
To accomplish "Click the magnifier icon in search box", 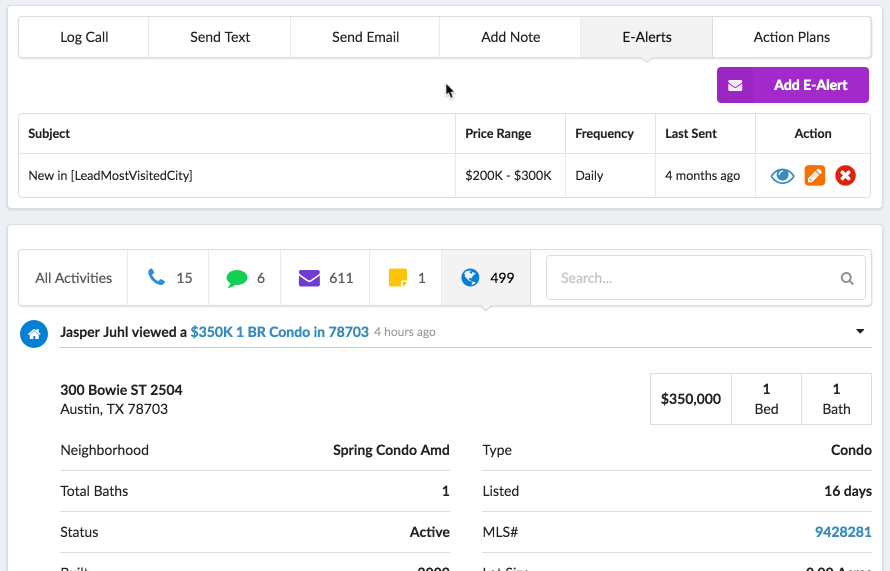I will (847, 279).
